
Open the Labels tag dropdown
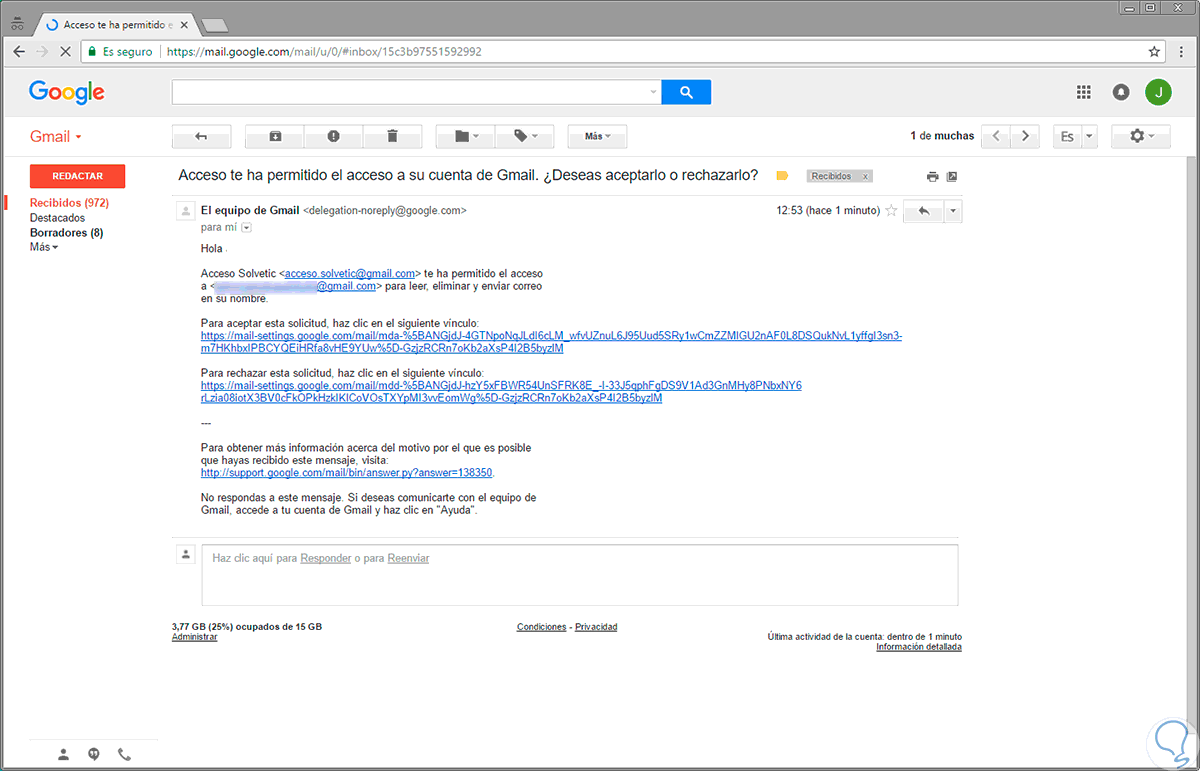point(524,136)
